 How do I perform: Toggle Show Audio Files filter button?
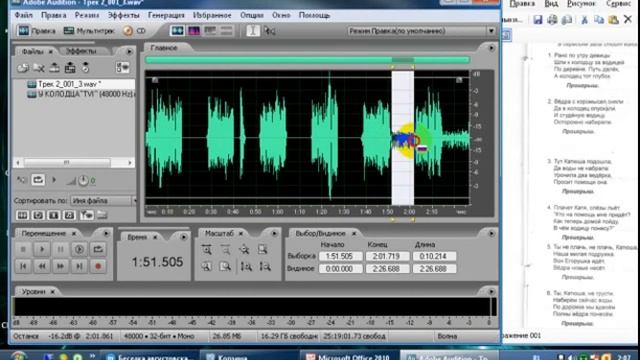tap(22, 215)
